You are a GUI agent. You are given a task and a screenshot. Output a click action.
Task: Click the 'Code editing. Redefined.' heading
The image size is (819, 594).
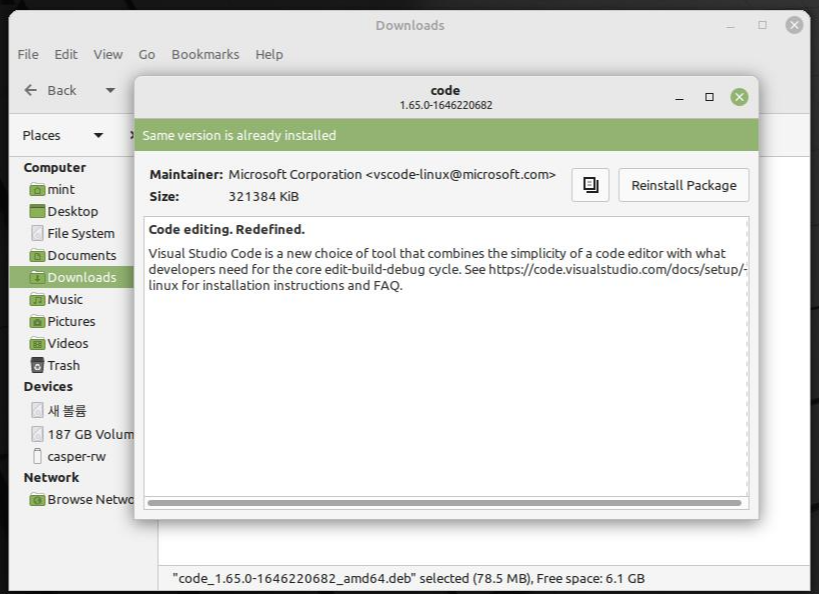click(x=226, y=230)
